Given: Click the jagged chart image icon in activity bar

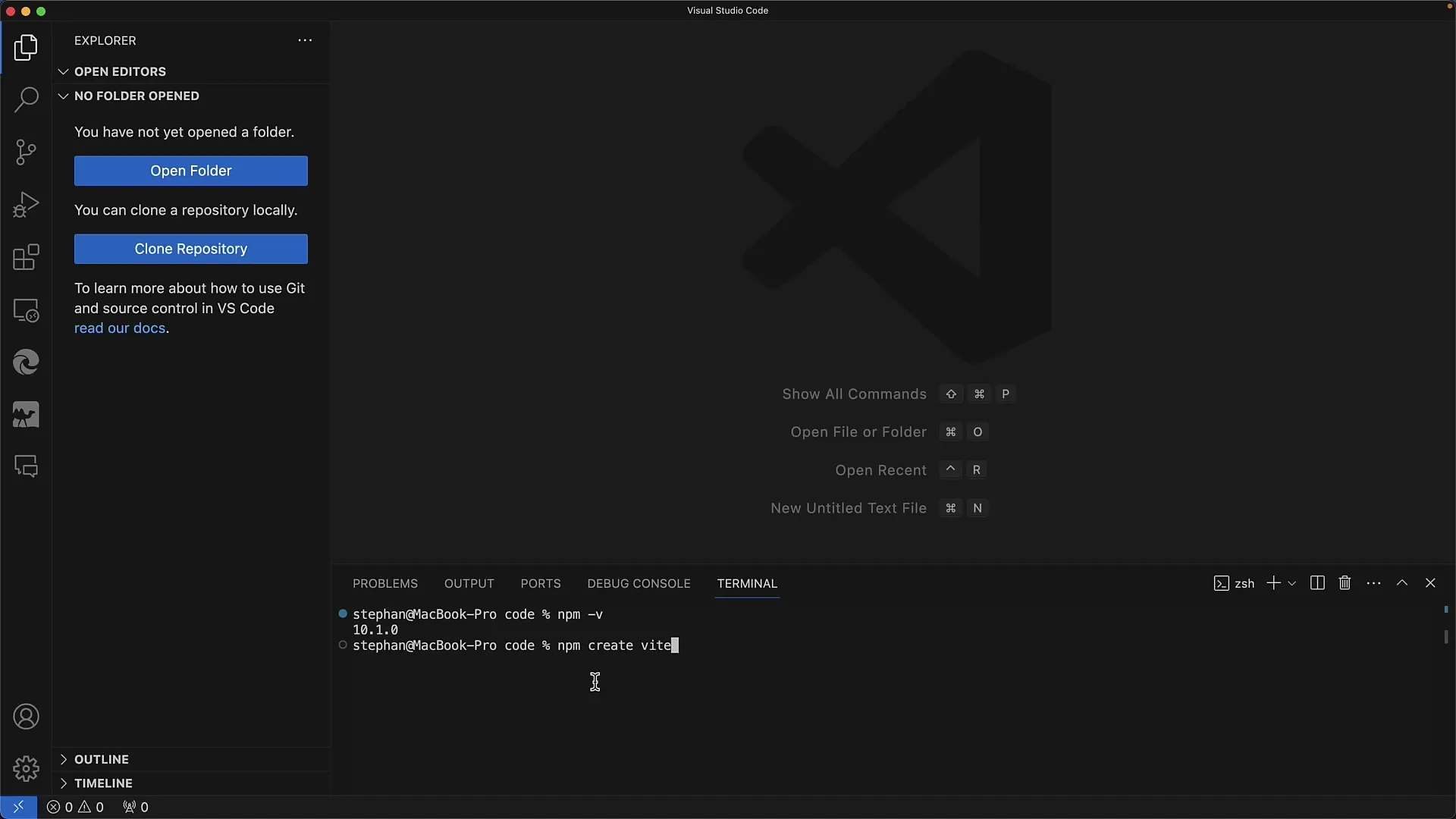Looking at the screenshot, I should [x=26, y=415].
